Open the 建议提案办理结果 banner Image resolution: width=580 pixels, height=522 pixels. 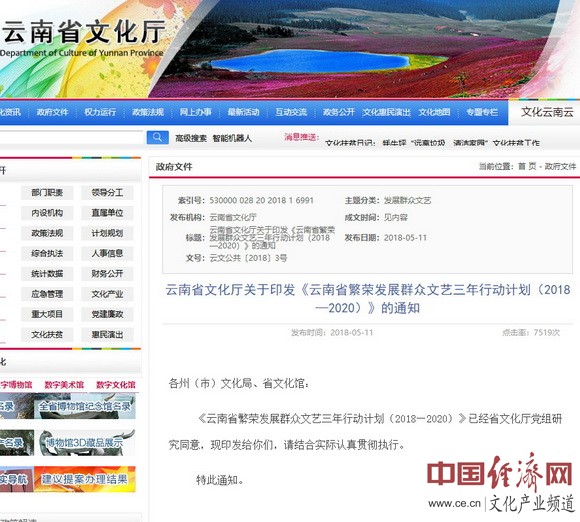click(x=85, y=479)
